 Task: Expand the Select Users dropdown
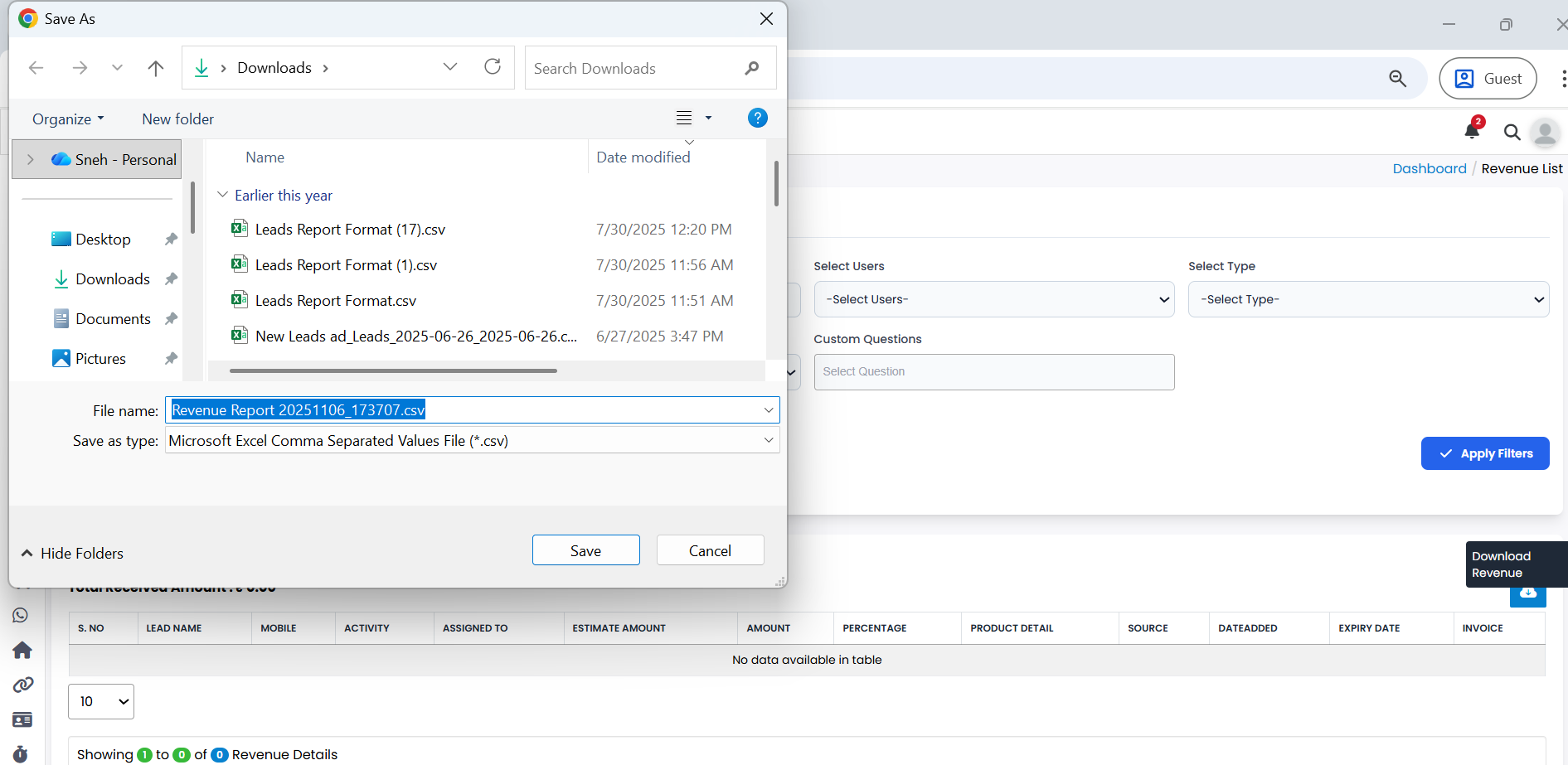(993, 299)
